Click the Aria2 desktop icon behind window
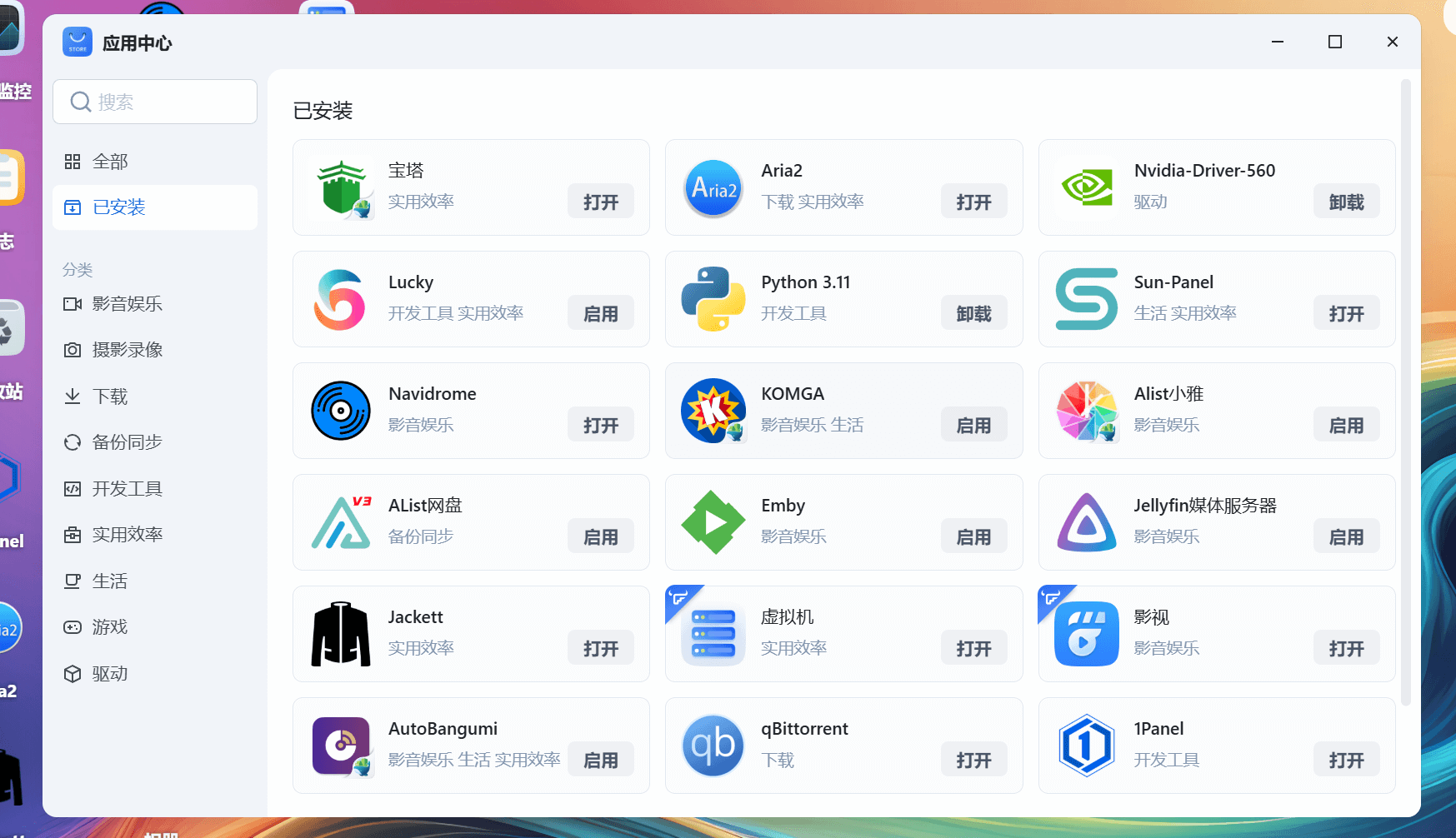Viewport: 1456px width, 838px height. (x=8, y=629)
